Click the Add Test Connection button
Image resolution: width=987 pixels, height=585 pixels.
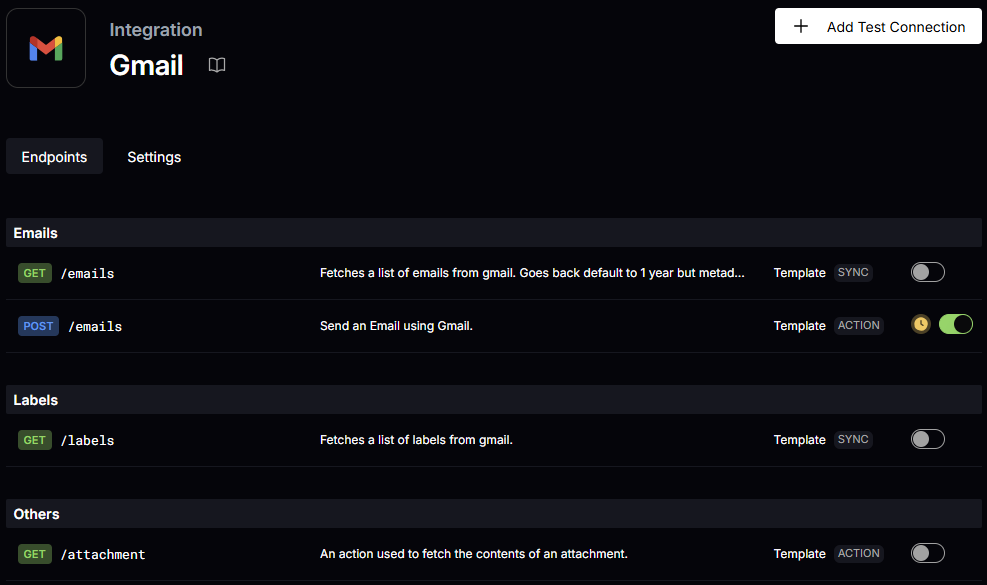coord(878,27)
